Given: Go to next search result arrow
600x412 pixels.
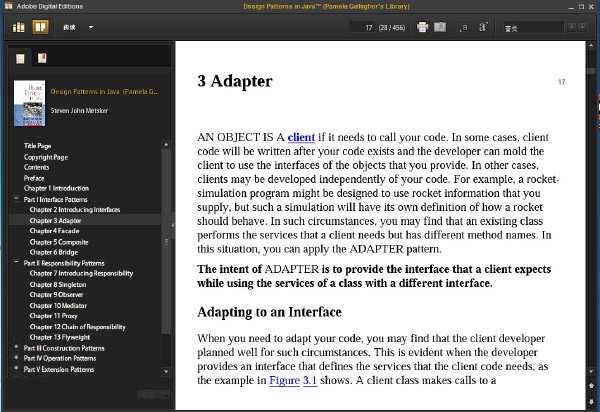Looking at the screenshot, I should tap(582, 27).
